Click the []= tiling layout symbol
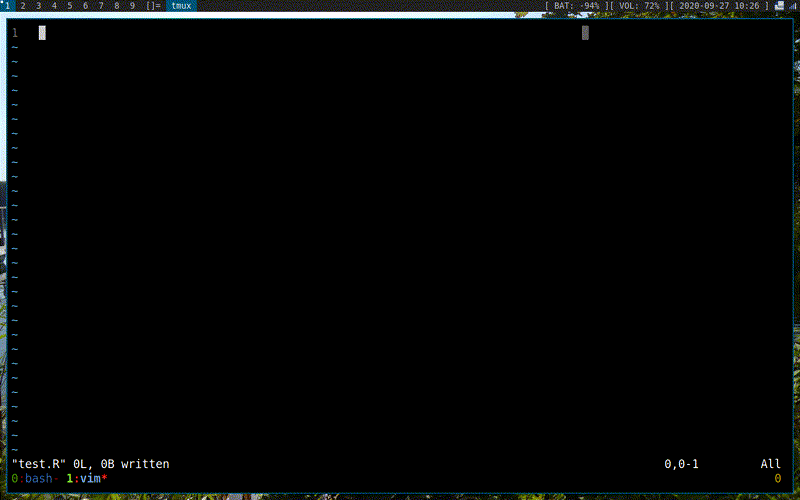Viewport: 800px width, 500px height. (153, 6)
